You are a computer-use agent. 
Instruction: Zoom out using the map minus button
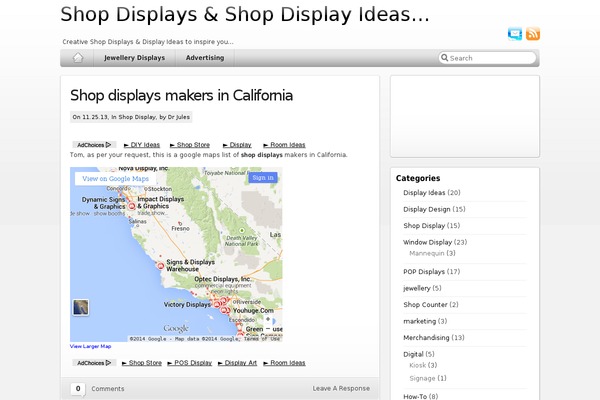[x=268, y=329]
